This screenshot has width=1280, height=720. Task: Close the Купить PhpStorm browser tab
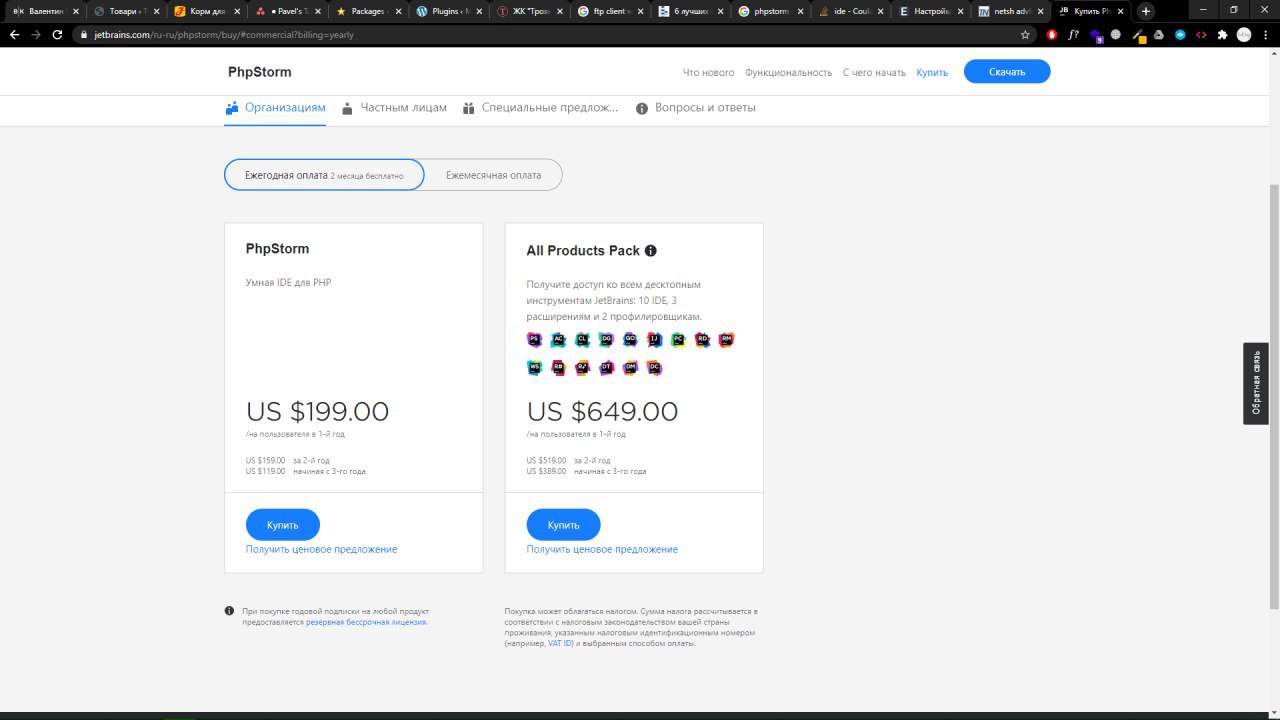point(1120,11)
